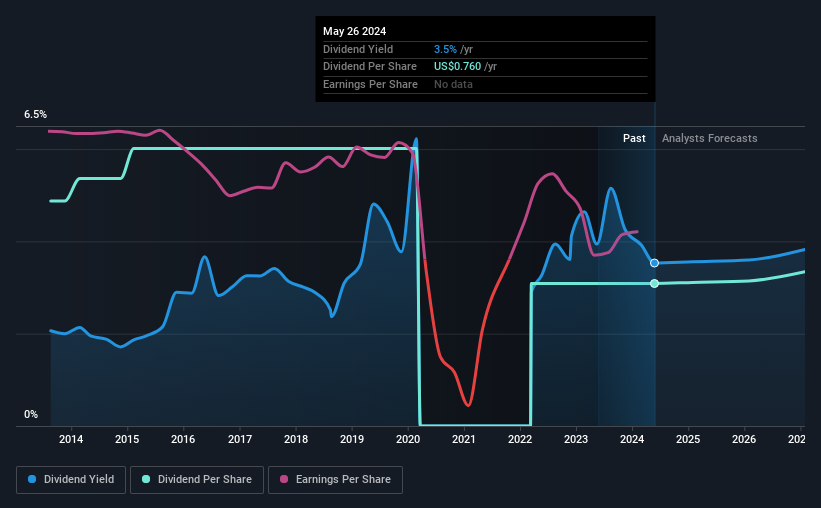This screenshot has width=821, height=508.
Task: Toggle the Dividend Yield legend button
Action: tap(71, 479)
